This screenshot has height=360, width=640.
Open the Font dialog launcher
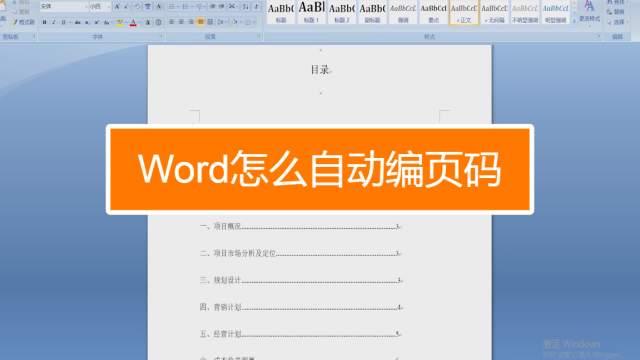coord(161,36)
